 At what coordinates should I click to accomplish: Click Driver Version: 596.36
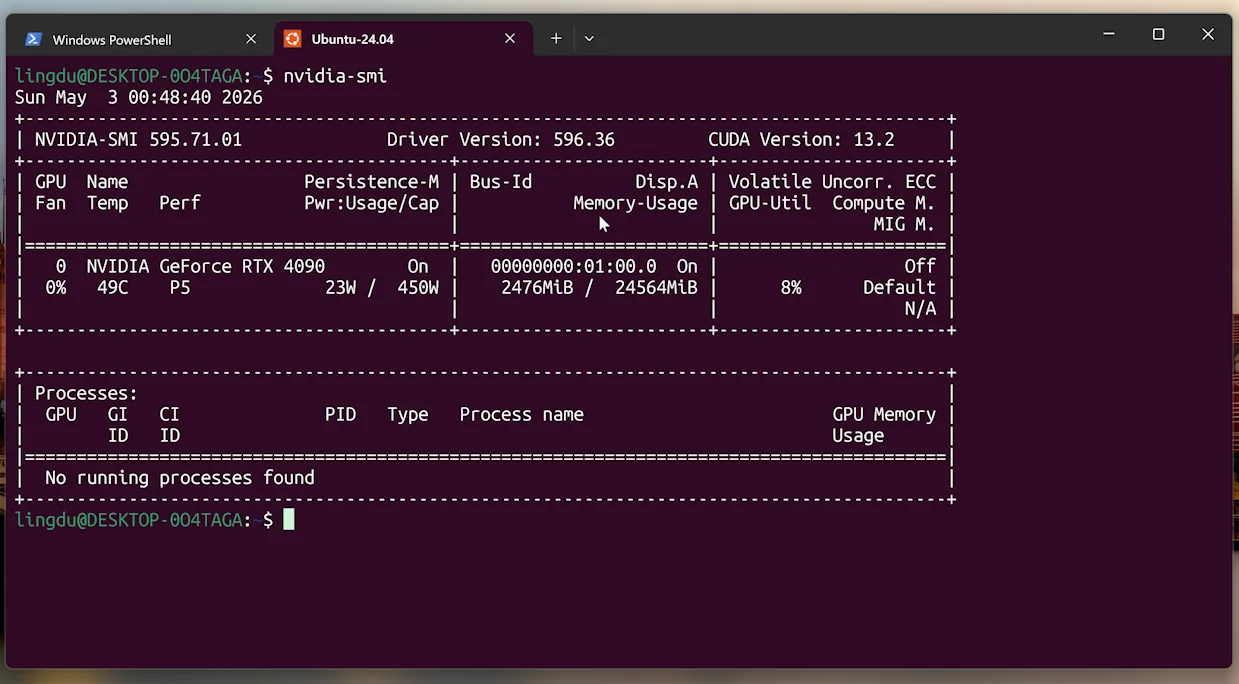501,140
